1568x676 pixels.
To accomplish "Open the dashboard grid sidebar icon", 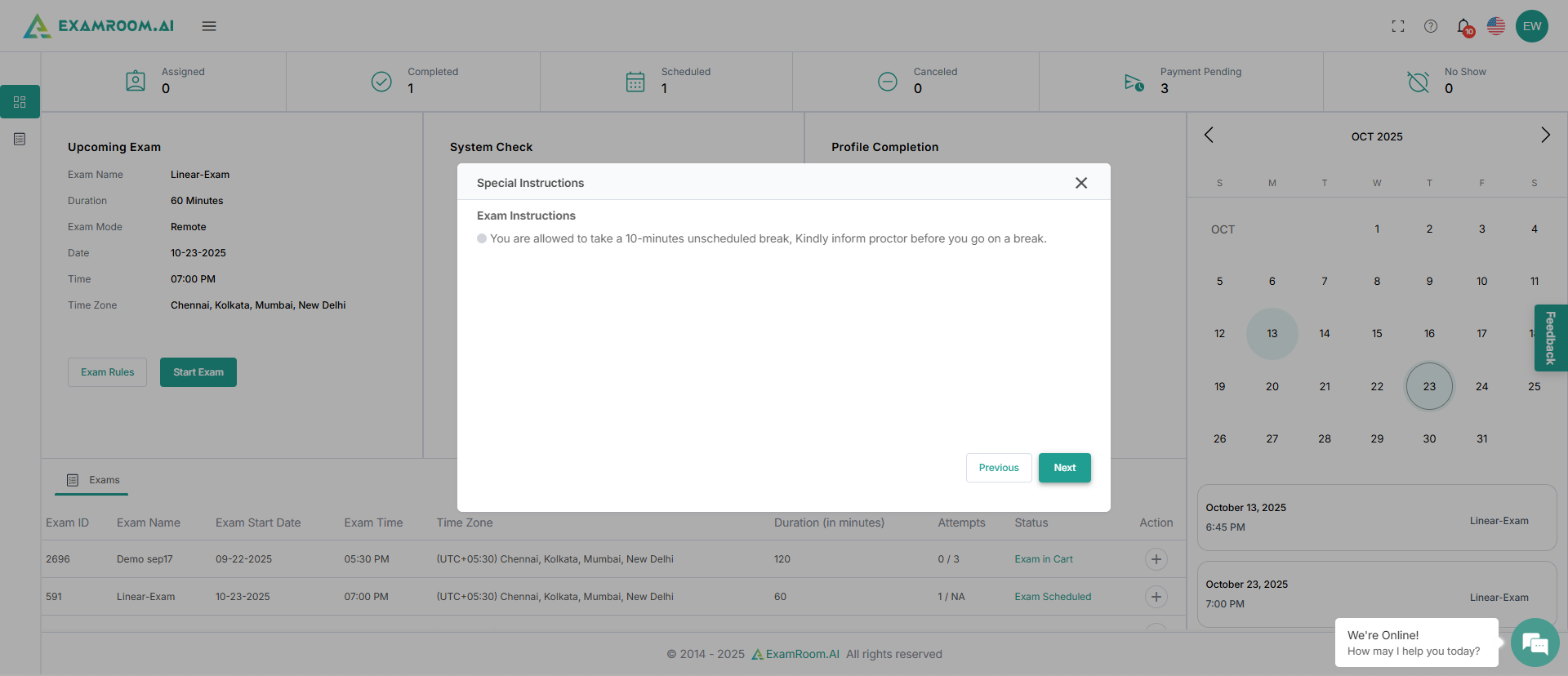I will coord(20,102).
